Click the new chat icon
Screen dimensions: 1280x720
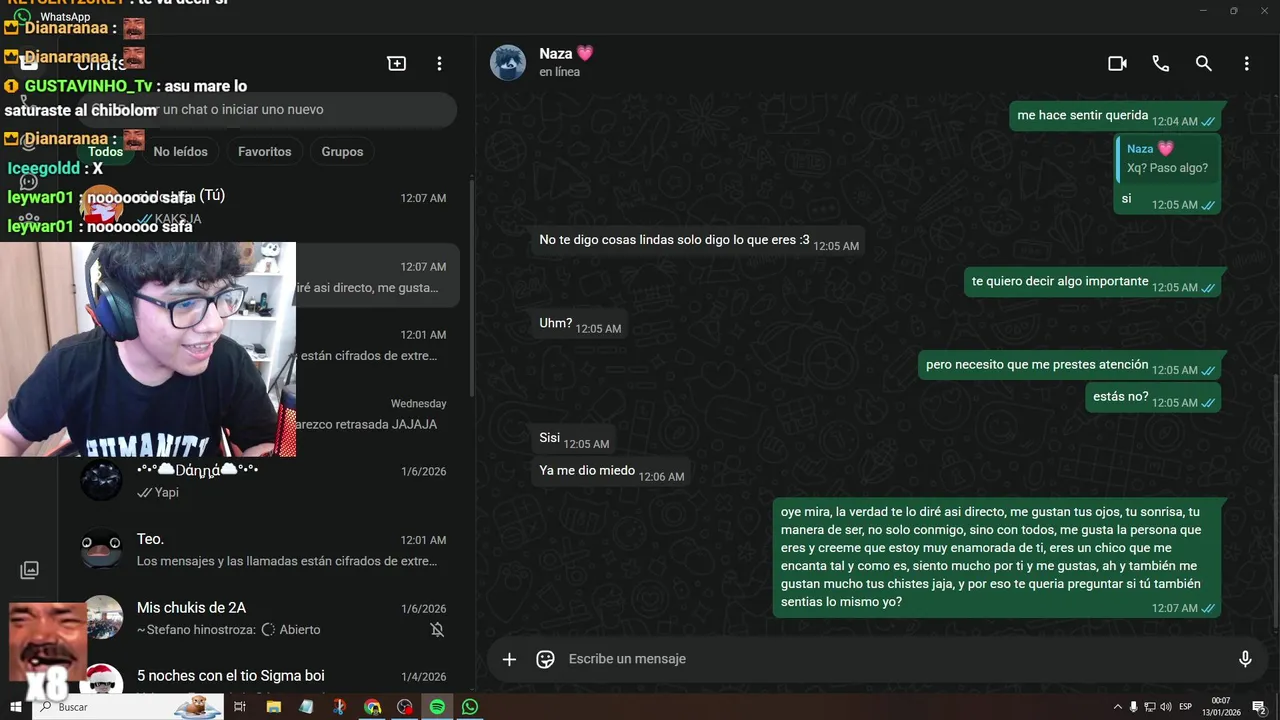coord(397,63)
